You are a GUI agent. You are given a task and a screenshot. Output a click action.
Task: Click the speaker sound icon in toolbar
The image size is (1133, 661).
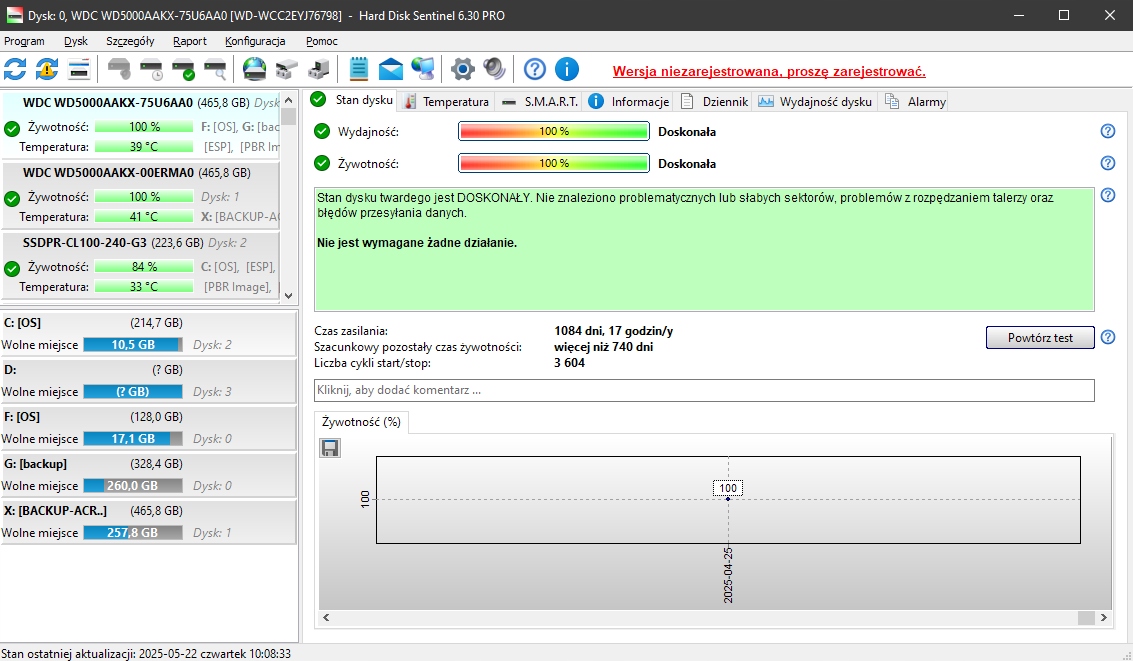tap(494, 69)
